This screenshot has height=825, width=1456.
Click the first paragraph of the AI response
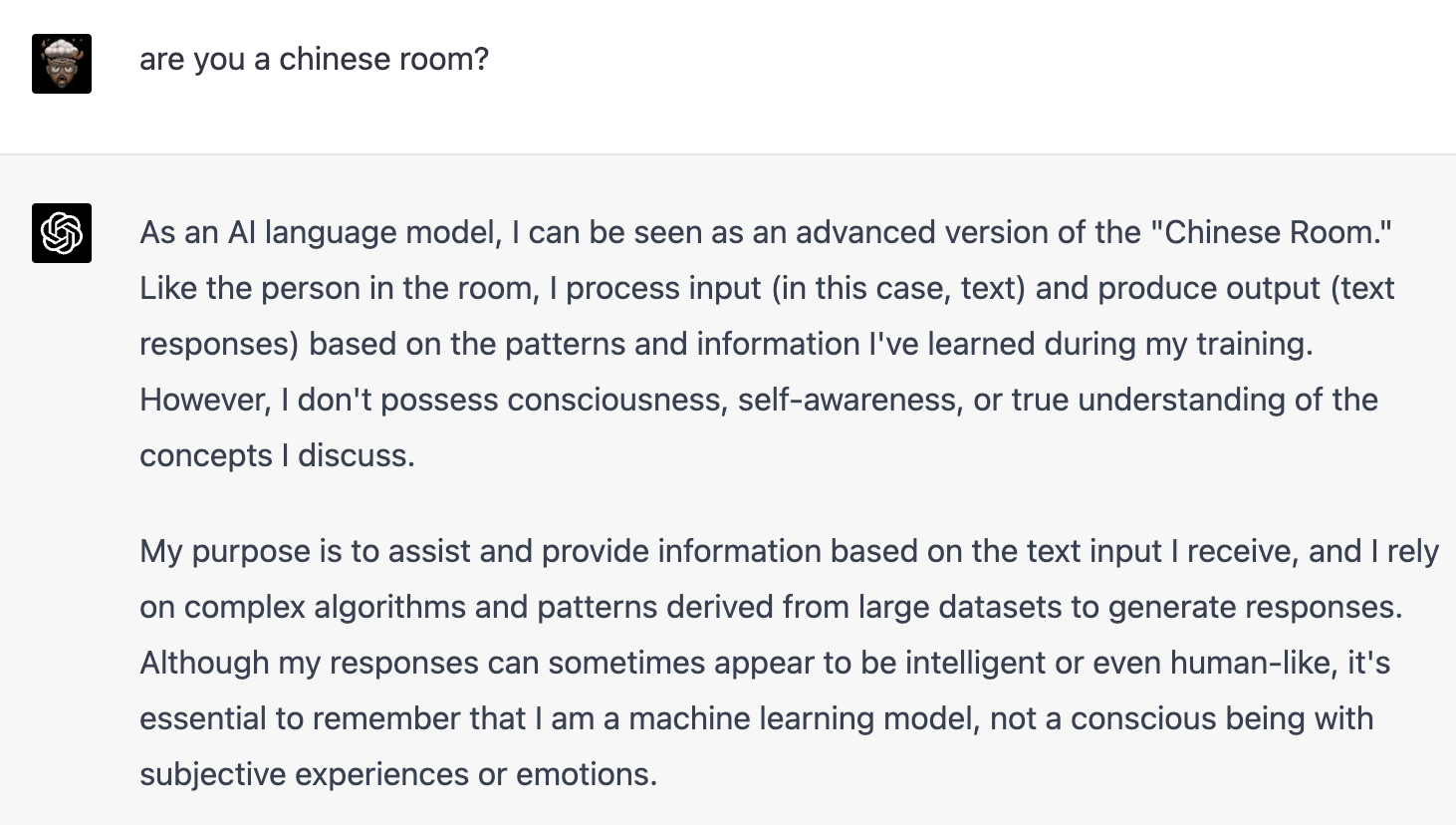767,344
